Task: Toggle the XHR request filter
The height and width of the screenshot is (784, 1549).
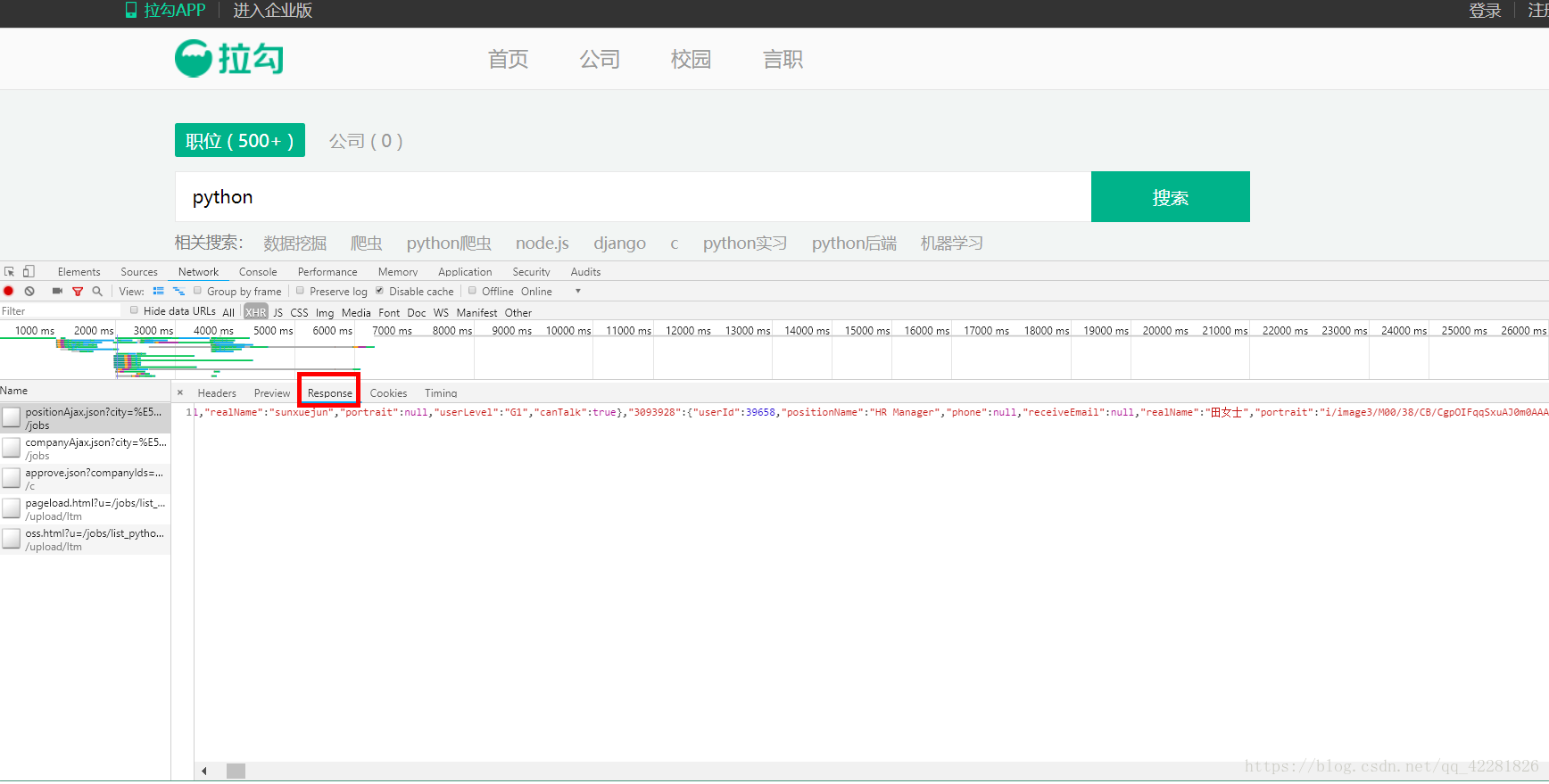Action: pos(256,313)
